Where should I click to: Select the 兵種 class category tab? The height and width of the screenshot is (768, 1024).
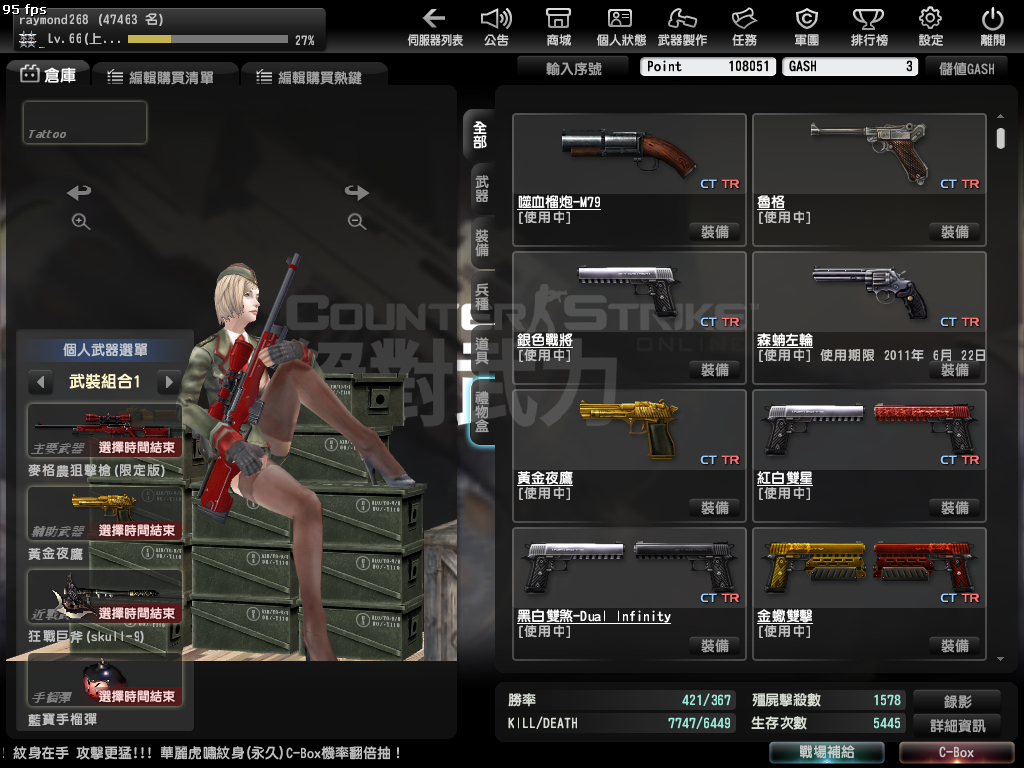point(482,296)
